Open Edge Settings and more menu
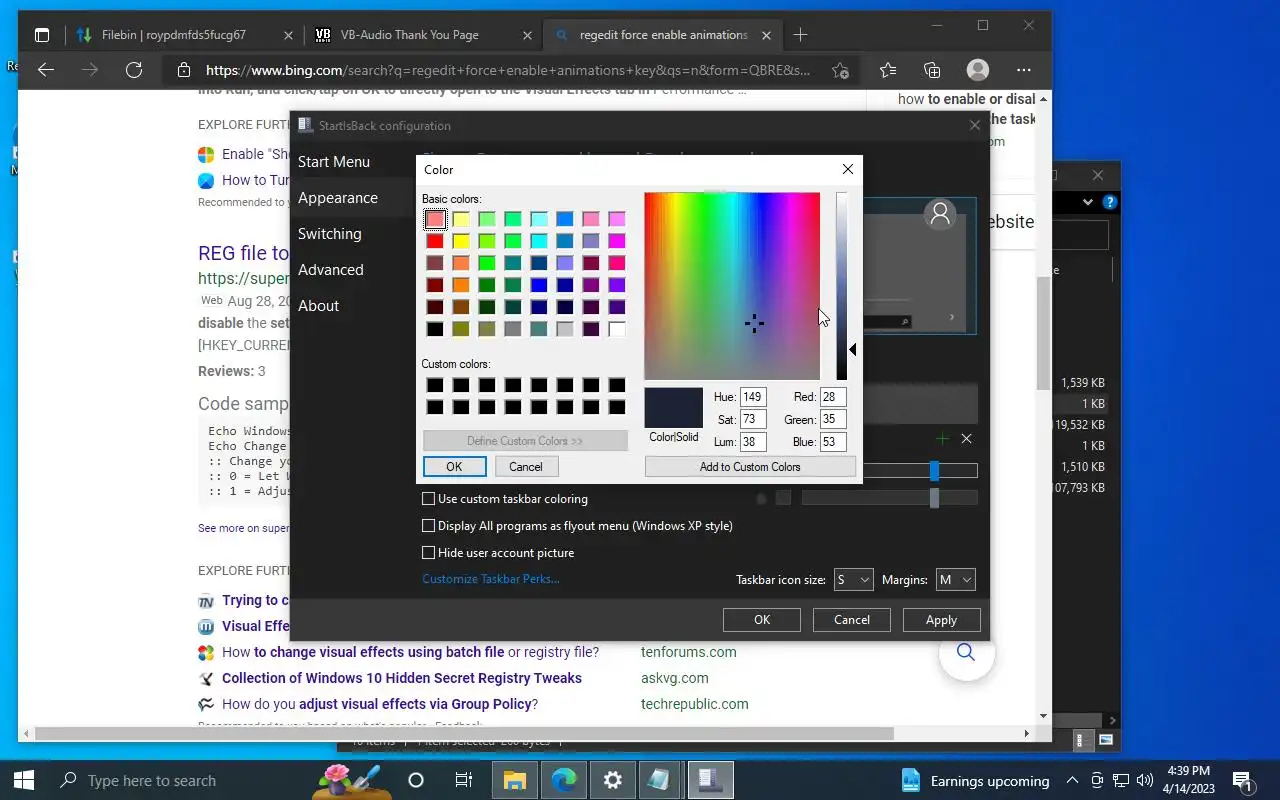 tap(1023, 70)
